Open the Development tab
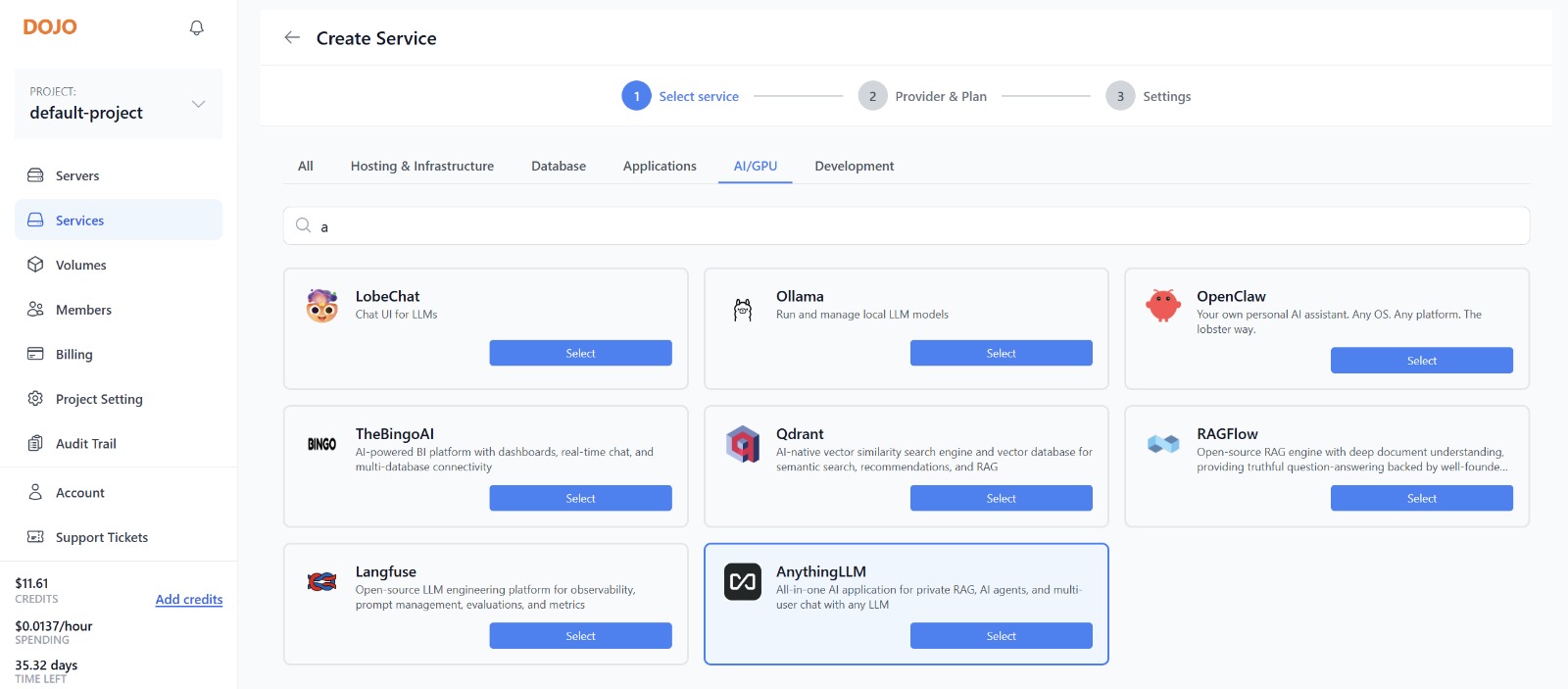This screenshot has height=689, width=1568. pos(855,166)
